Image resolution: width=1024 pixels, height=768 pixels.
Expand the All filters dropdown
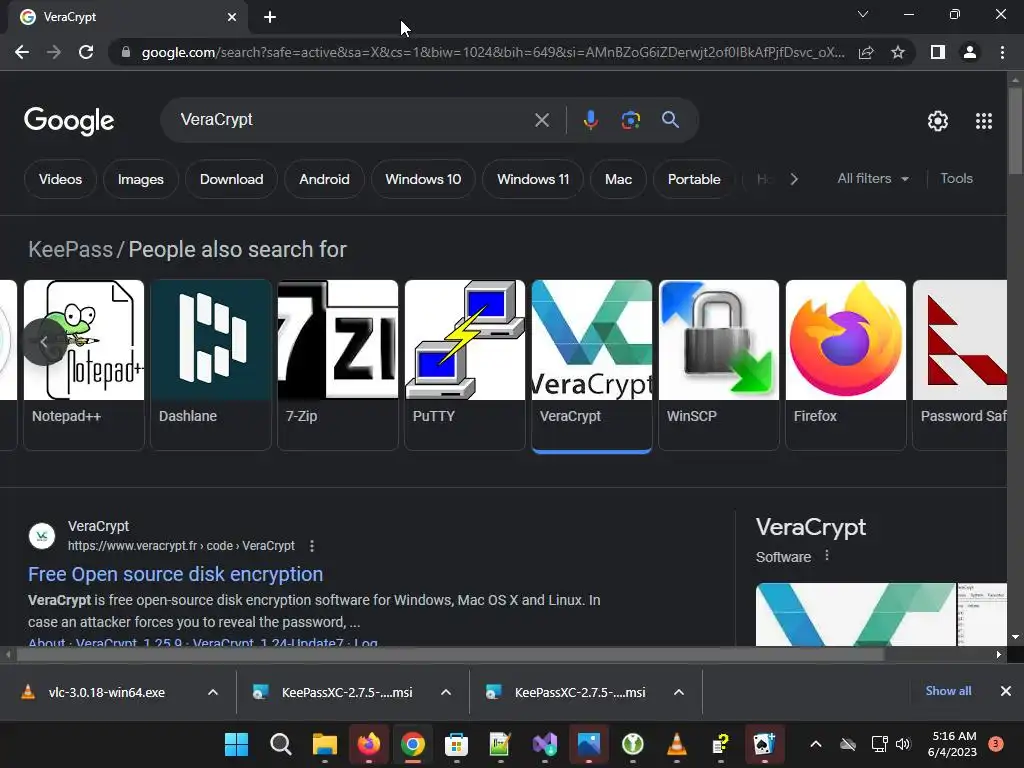point(873,179)
